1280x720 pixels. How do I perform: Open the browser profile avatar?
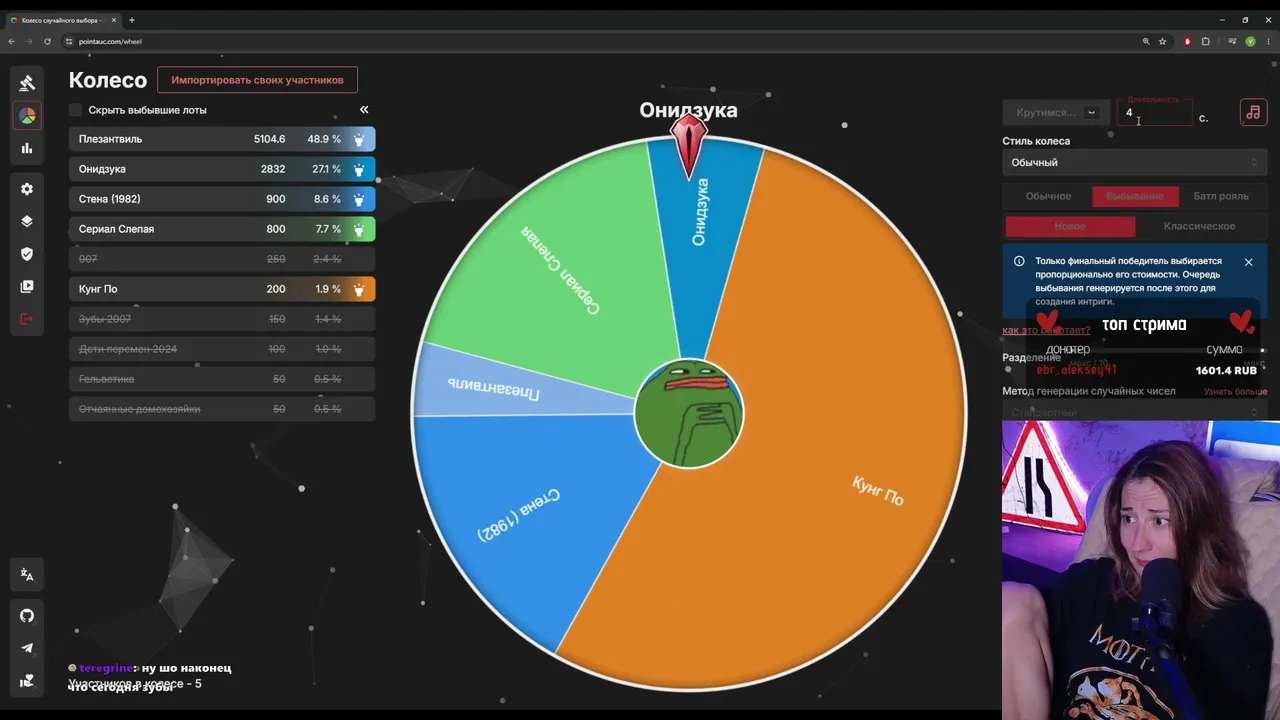pyautogui.click(x=1250, y=41)
